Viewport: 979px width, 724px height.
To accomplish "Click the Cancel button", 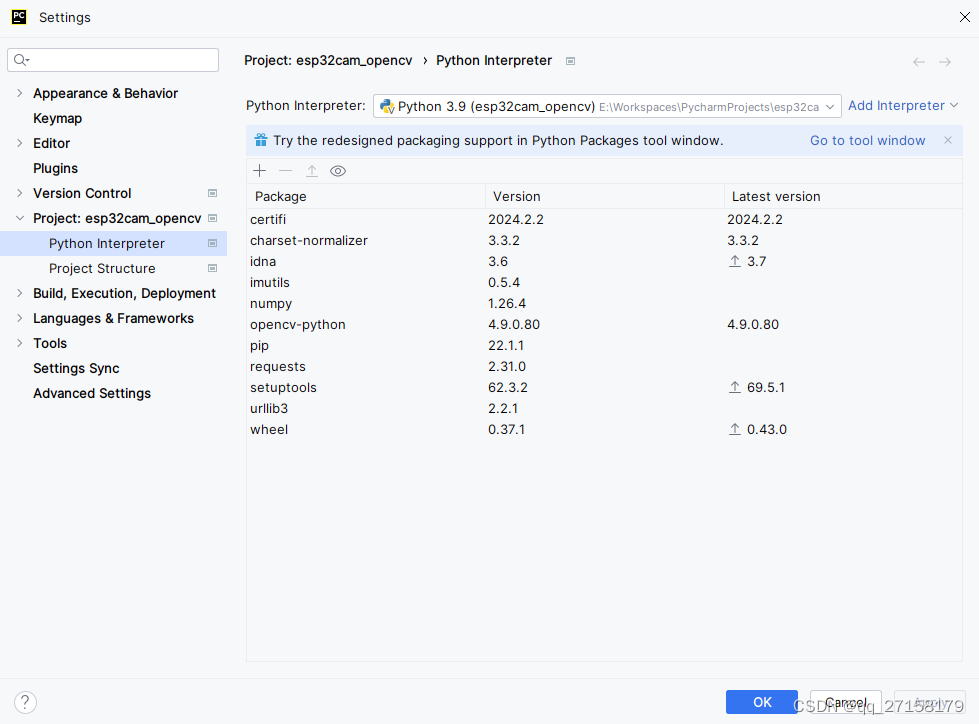I will tap(845, 702).
